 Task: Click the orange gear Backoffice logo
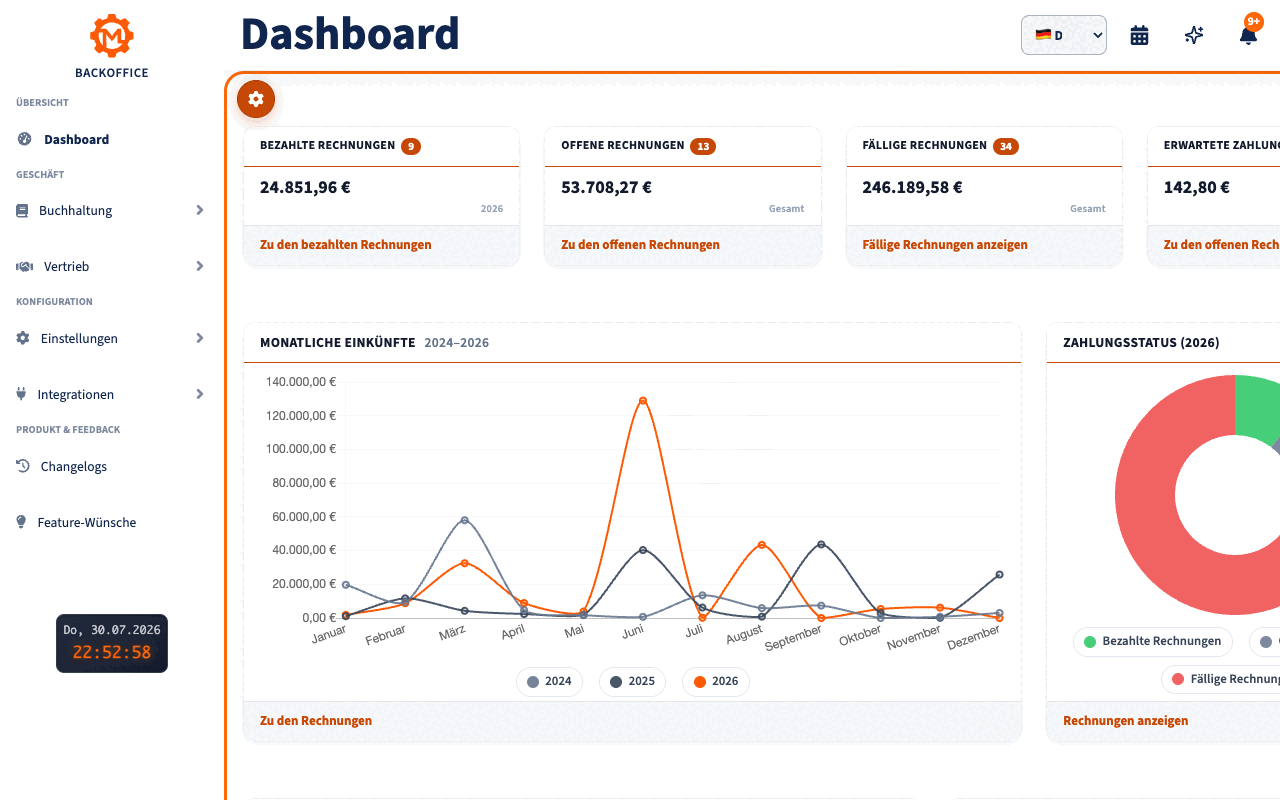tap(112, 36)
